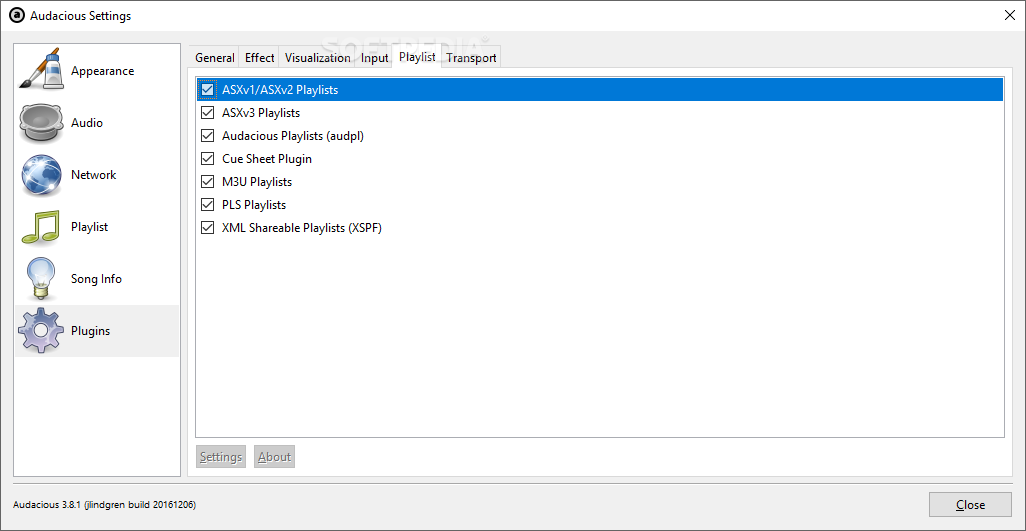This screenshot has height=531, width=1026.
Task: Select the Playlist category label in sidebar
Action: click(x=90, y=227)
